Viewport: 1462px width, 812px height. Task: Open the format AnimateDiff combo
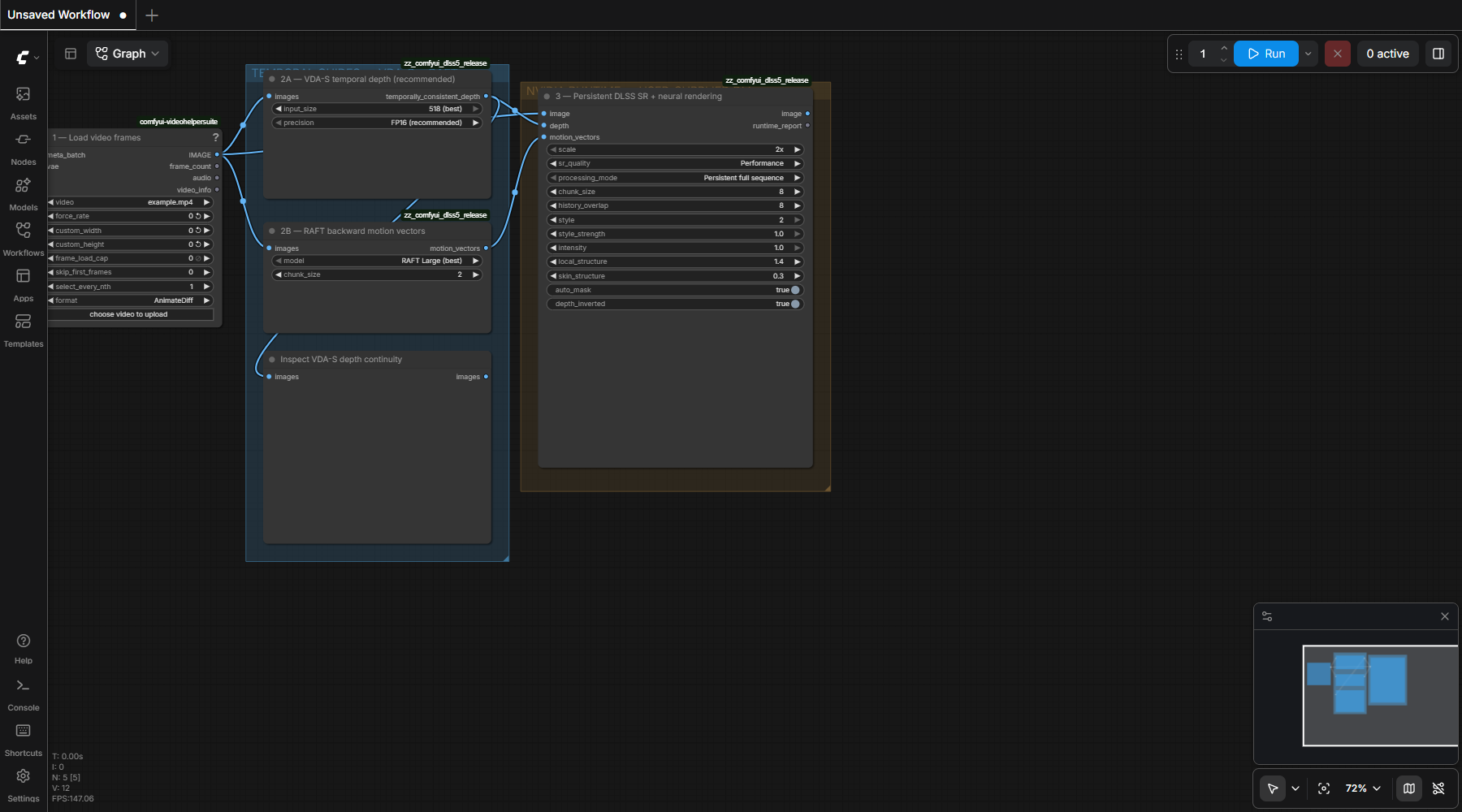tap(130, 300)
